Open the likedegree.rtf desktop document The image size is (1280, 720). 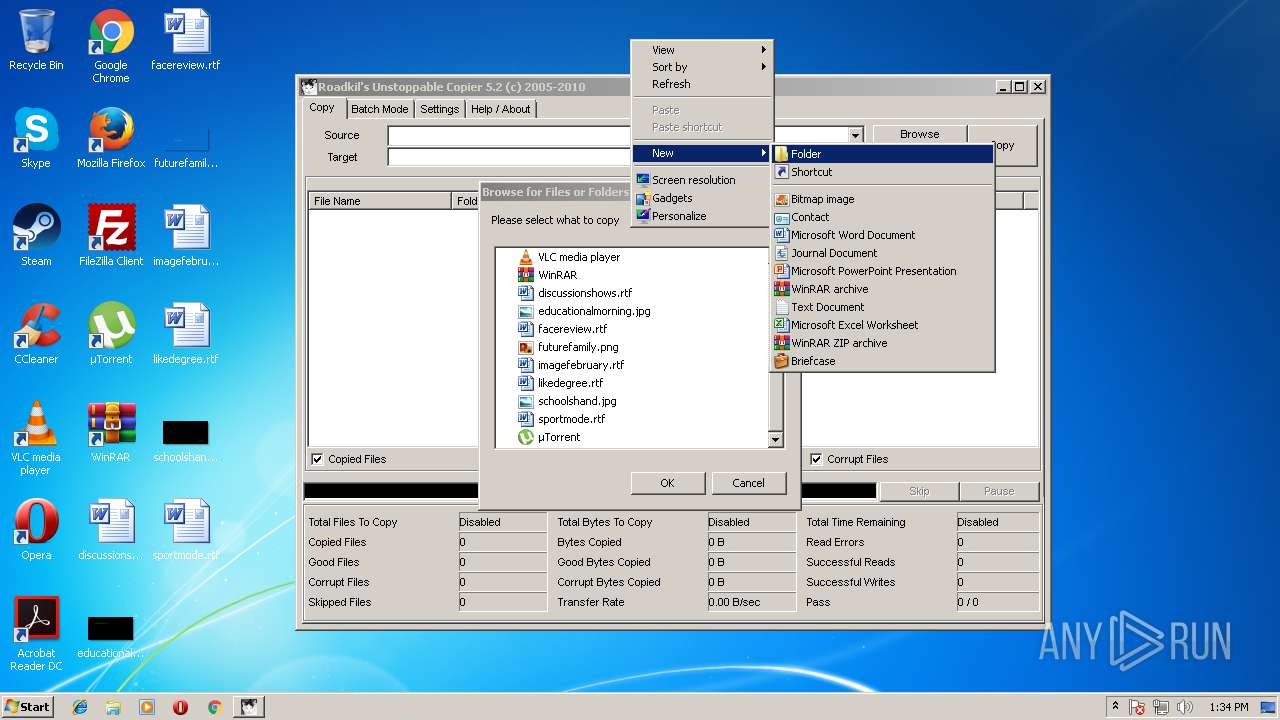point(186,335)
